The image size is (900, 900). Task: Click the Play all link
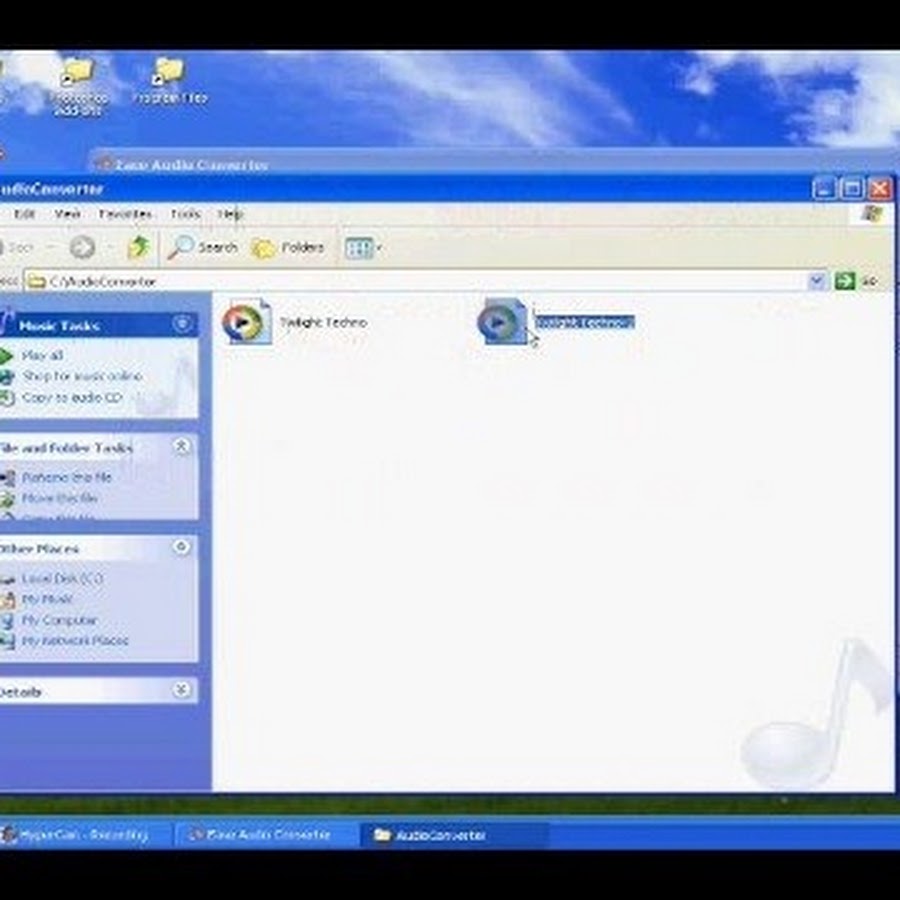42,355
